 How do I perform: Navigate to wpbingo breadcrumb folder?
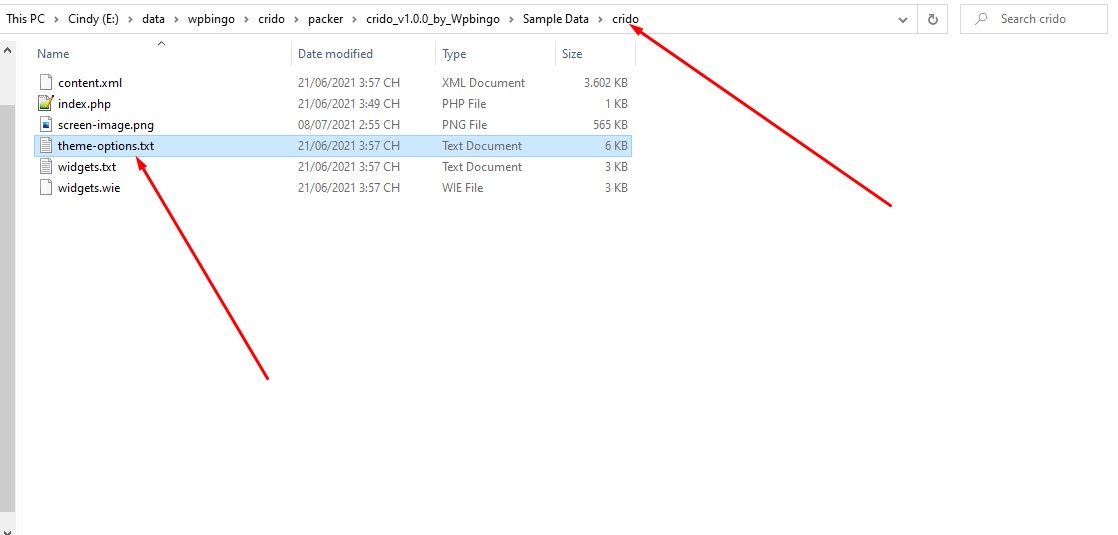coord(211,19)
